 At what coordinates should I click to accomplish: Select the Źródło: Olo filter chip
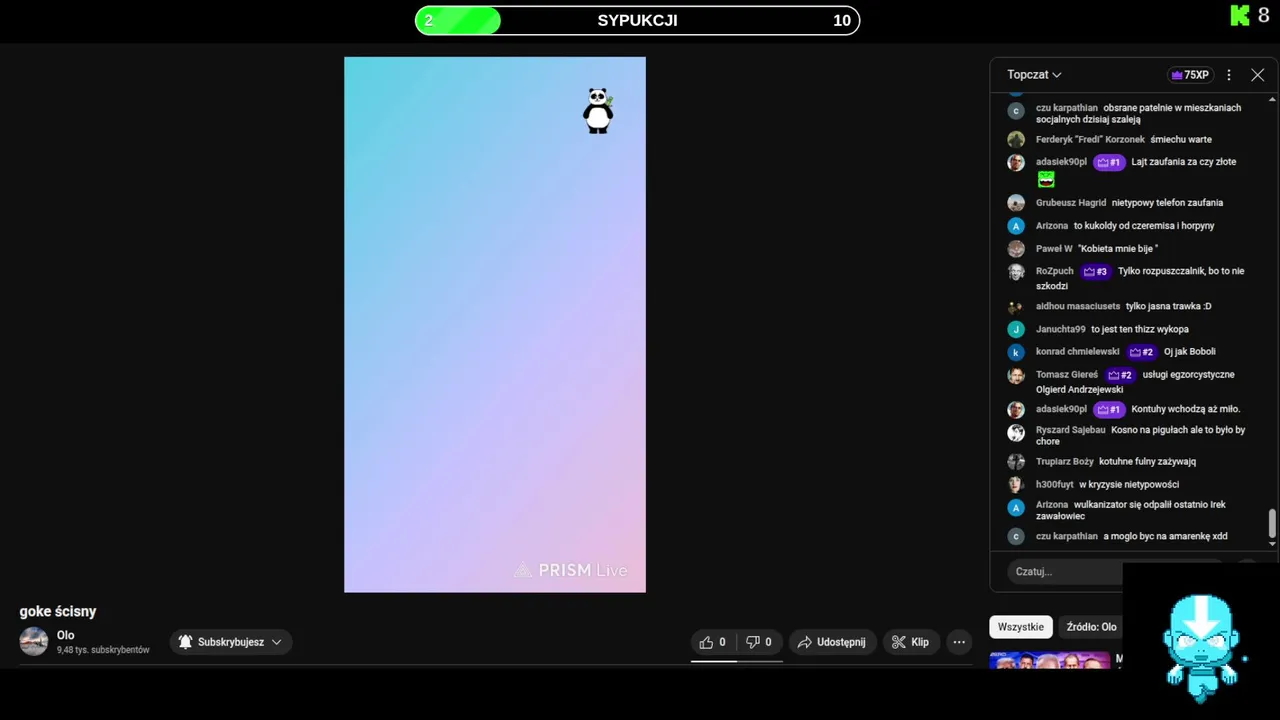pos(1091,627)
